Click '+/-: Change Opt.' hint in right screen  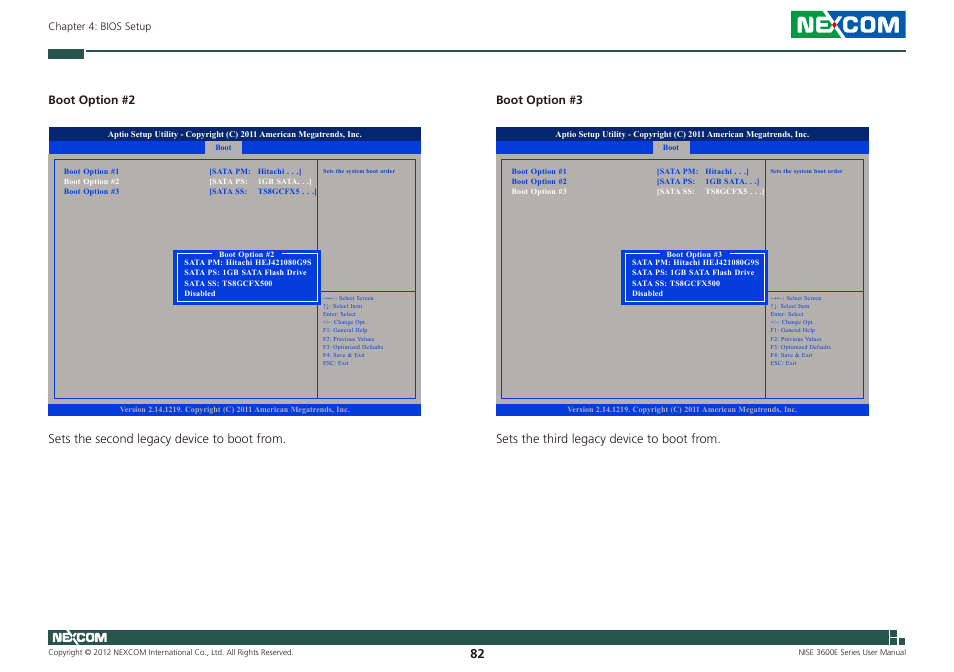792,322
